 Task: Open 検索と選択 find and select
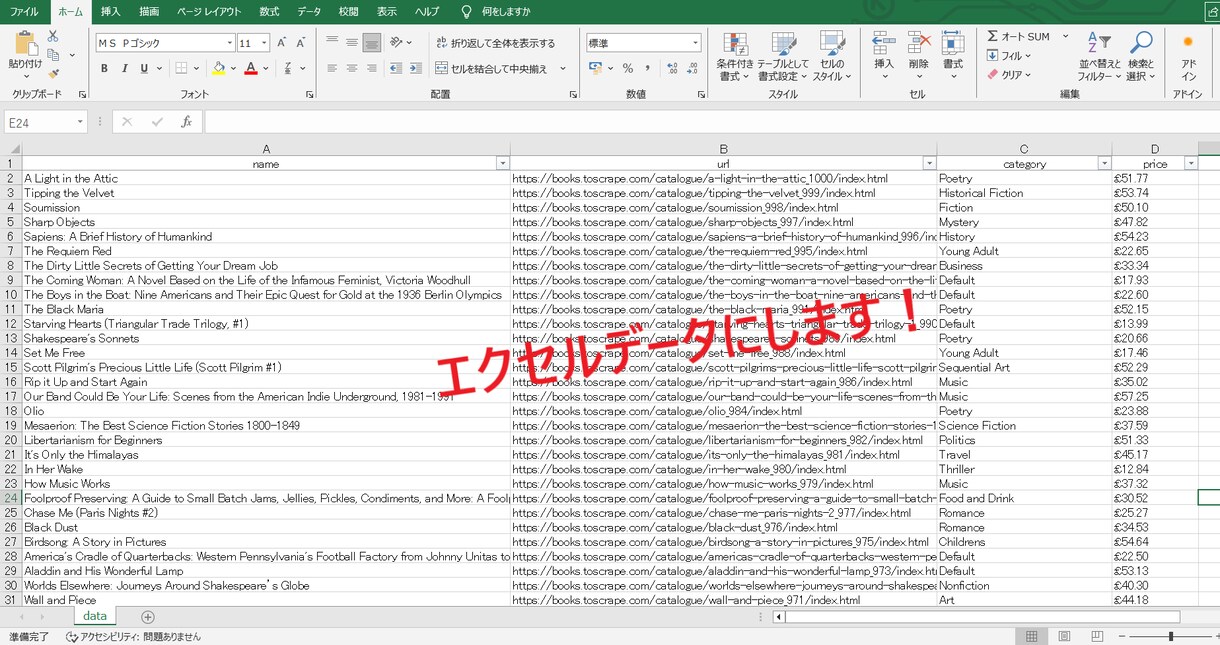1140,57
